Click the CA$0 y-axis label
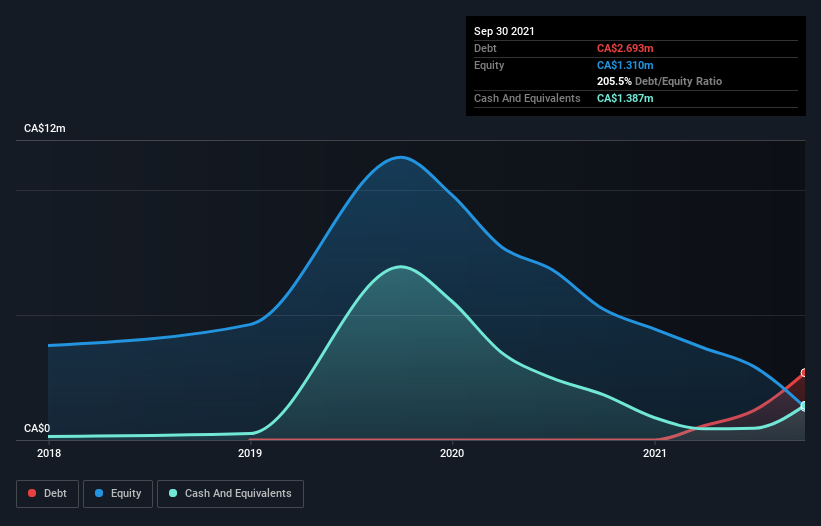Viewport: 821px width, 526px height. (37, 428)
